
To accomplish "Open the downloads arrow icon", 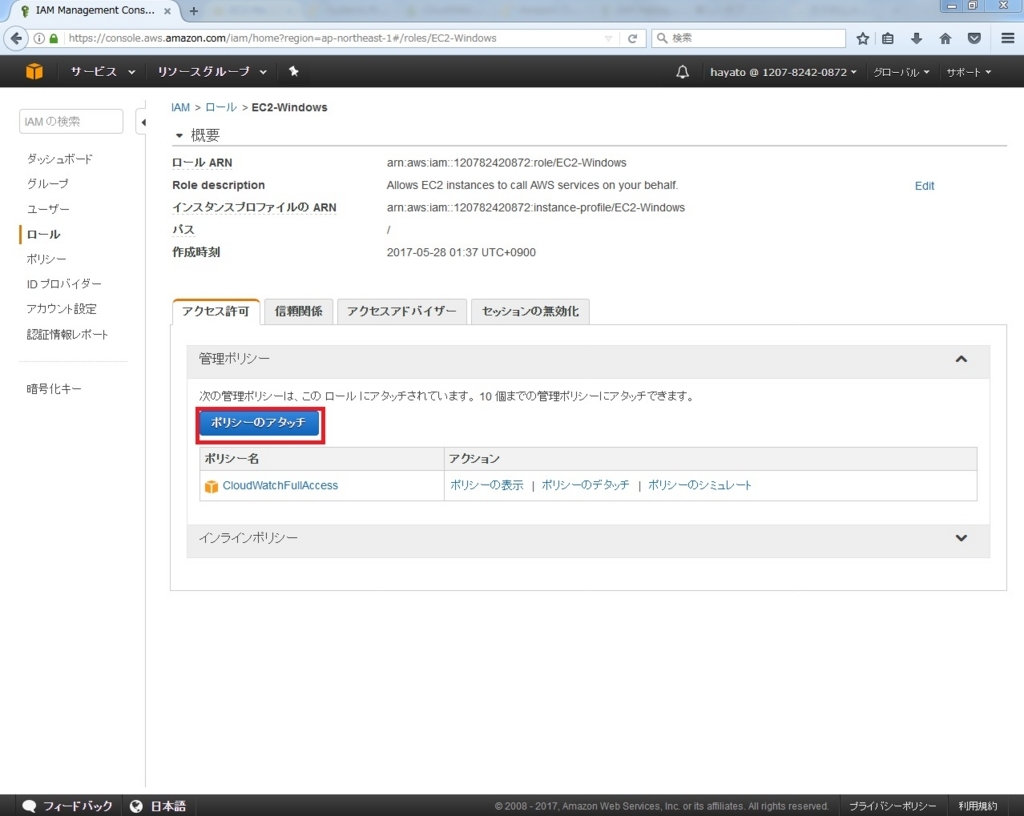I will click(916, 39).
